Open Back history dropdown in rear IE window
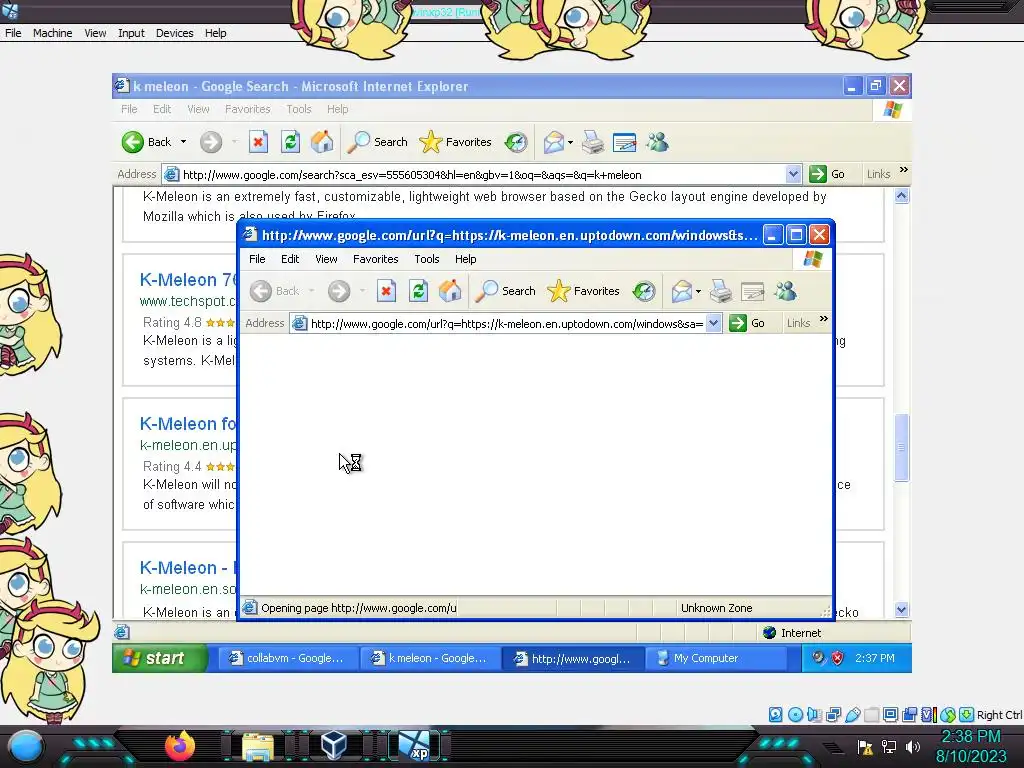The image size is (1024, 768). [184, 142]
